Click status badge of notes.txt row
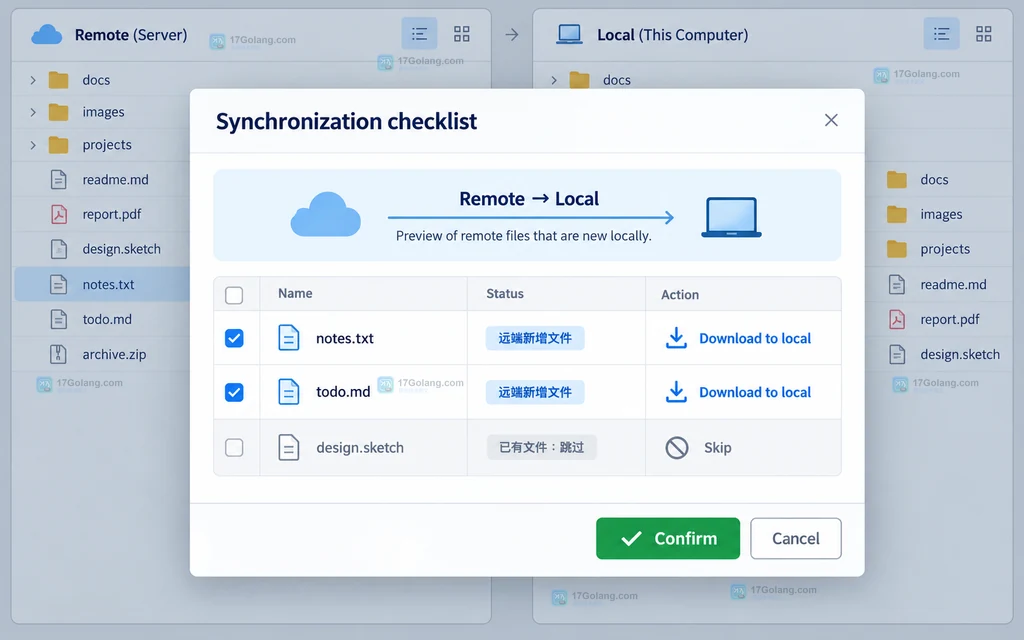1024x640 pixels. [535, 338]
